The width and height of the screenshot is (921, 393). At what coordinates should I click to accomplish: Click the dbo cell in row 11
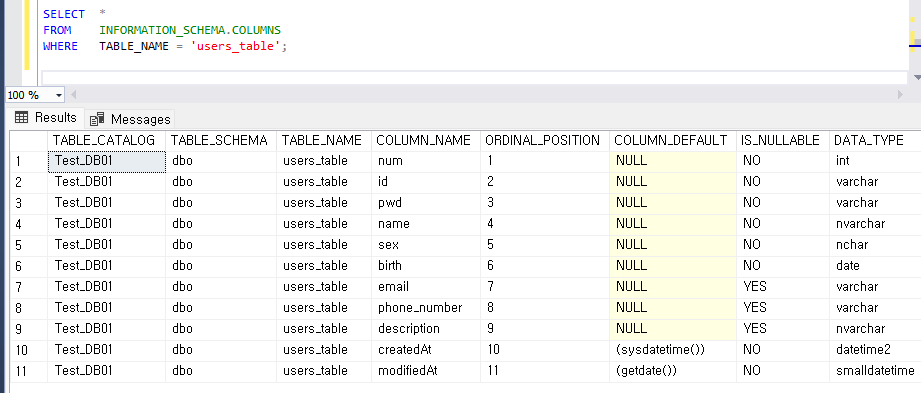coord(221,372)
